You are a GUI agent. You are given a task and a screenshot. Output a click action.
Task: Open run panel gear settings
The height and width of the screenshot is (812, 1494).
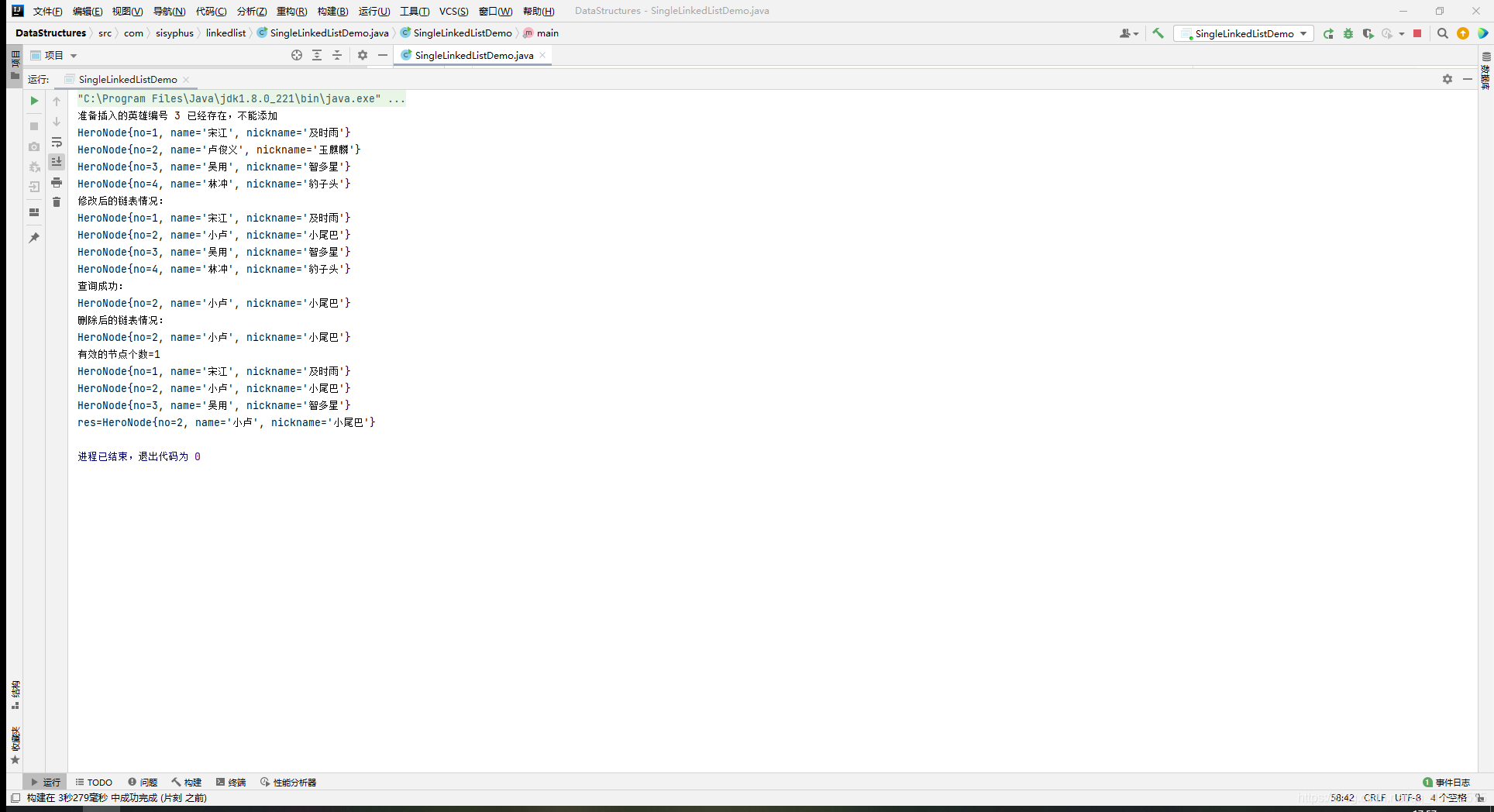(x=1448, y=79)
